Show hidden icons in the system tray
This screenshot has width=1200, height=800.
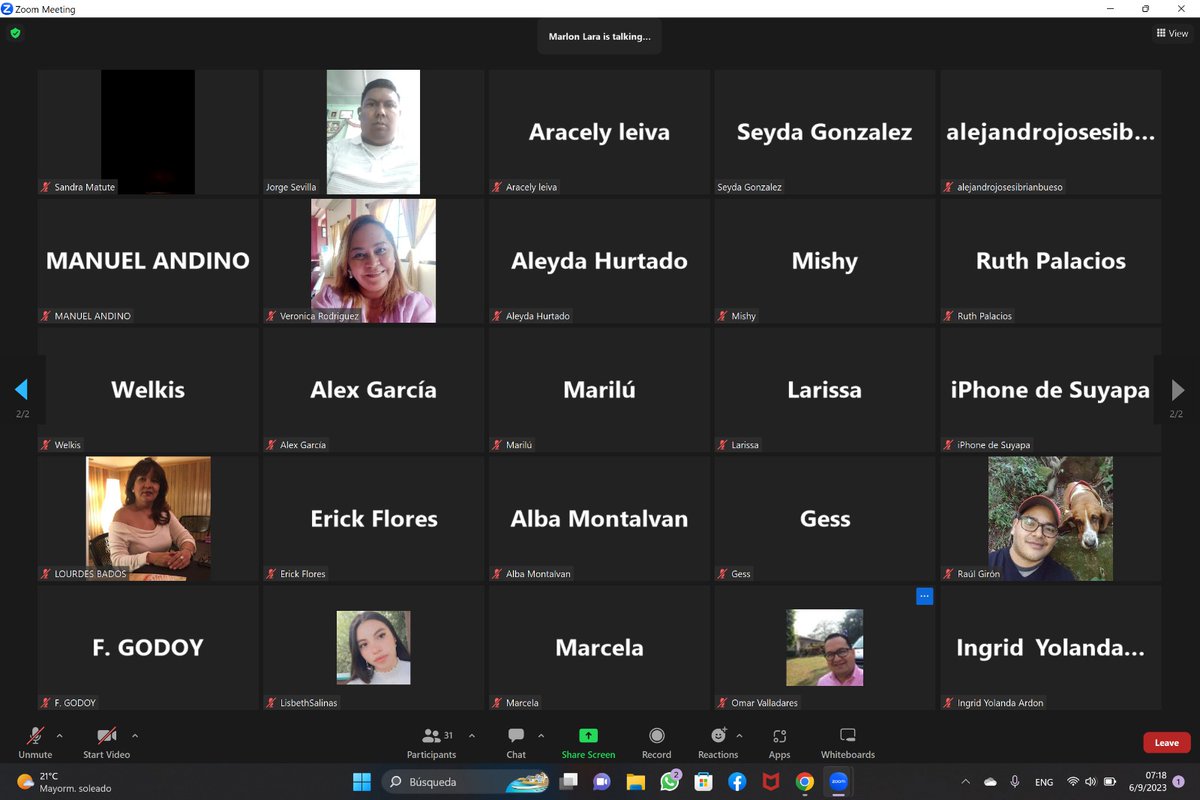pyautogui.click(x=965, y=782)
